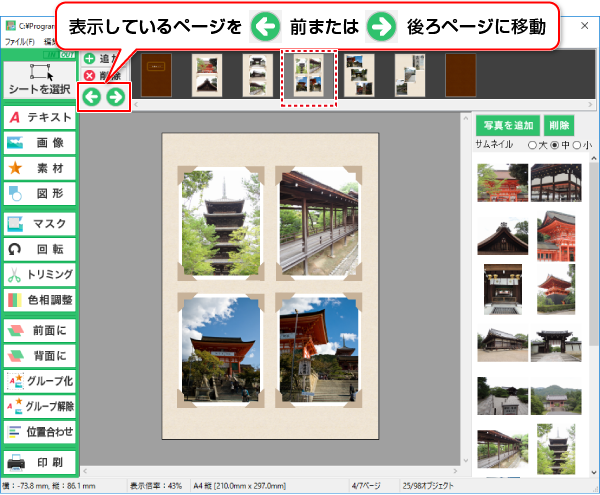Select the 画像 image tool
This screenshot has height=495, width=600.
point(40,144)
